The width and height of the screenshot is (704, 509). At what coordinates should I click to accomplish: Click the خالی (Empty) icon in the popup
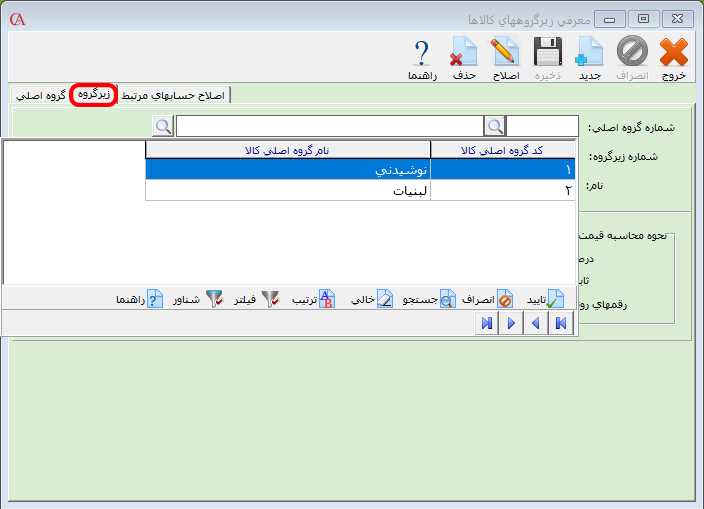[x=372, y=299]
